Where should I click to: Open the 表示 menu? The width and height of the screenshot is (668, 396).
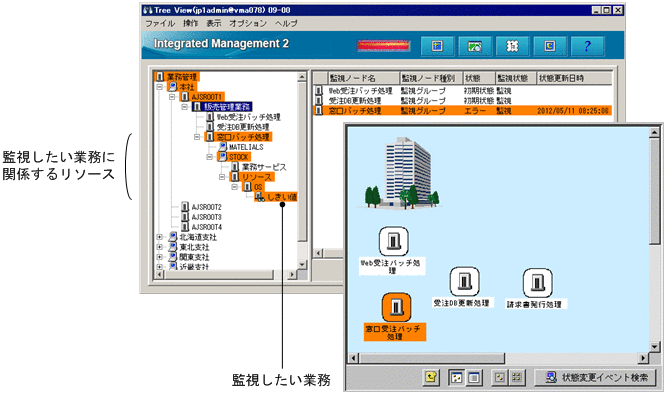point(214,23)
